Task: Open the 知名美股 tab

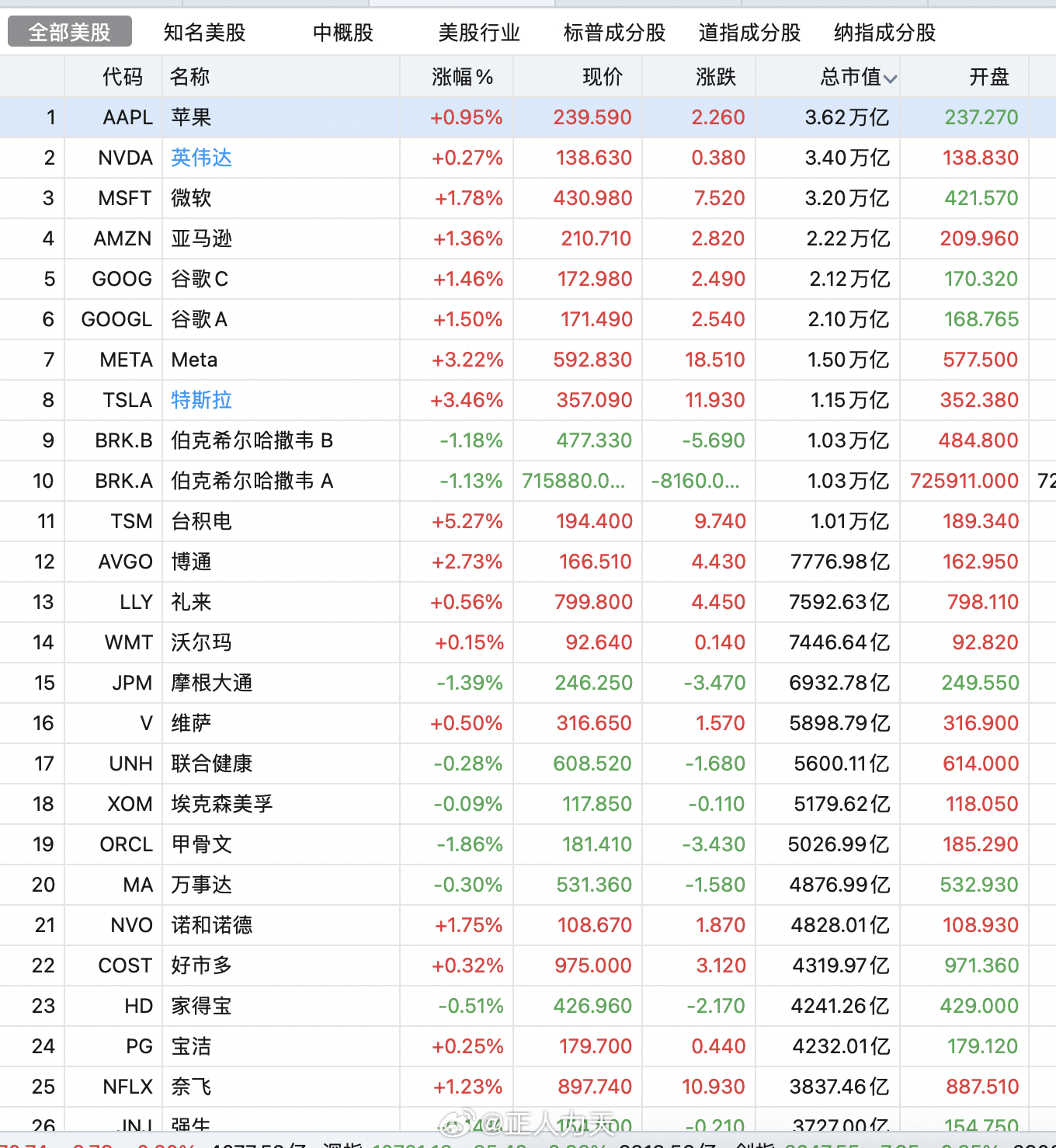Action: point(205,32)
